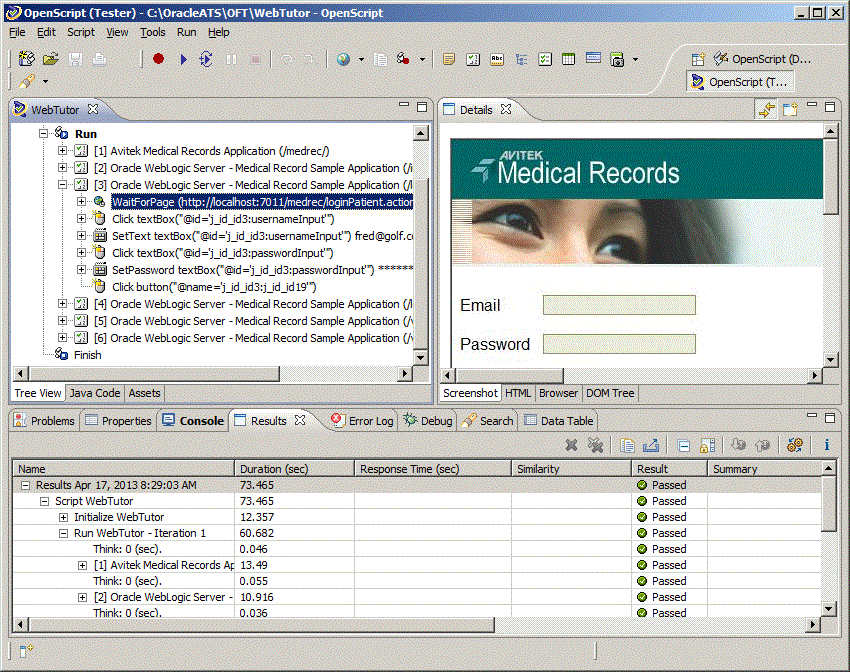The height and width of the screenshot is (672, 850).
Task: Collapse the Run WebTutor - Iteration 1 row
Action: point(63,533)
